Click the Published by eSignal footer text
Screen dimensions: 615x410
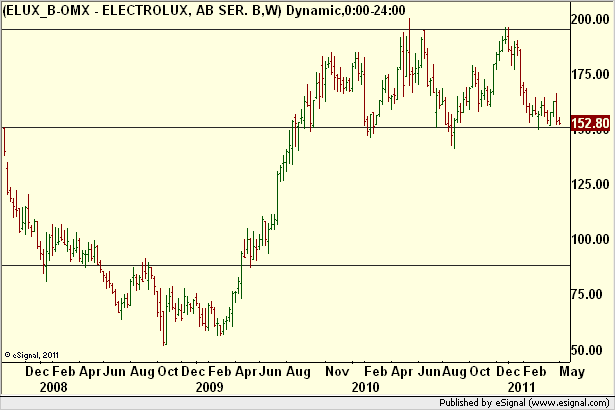pos(524,403)
